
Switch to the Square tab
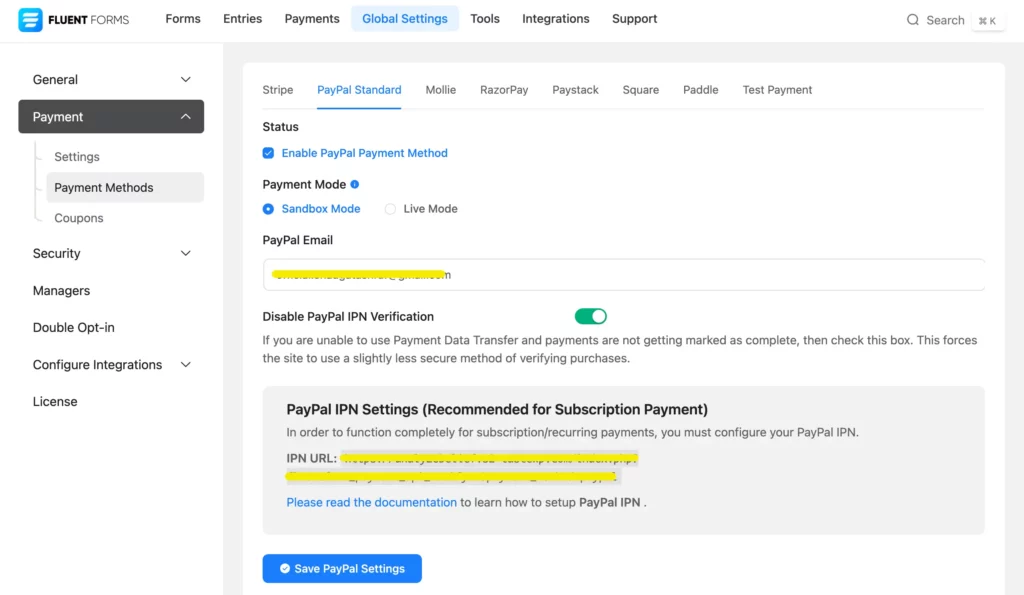point(641,90)
